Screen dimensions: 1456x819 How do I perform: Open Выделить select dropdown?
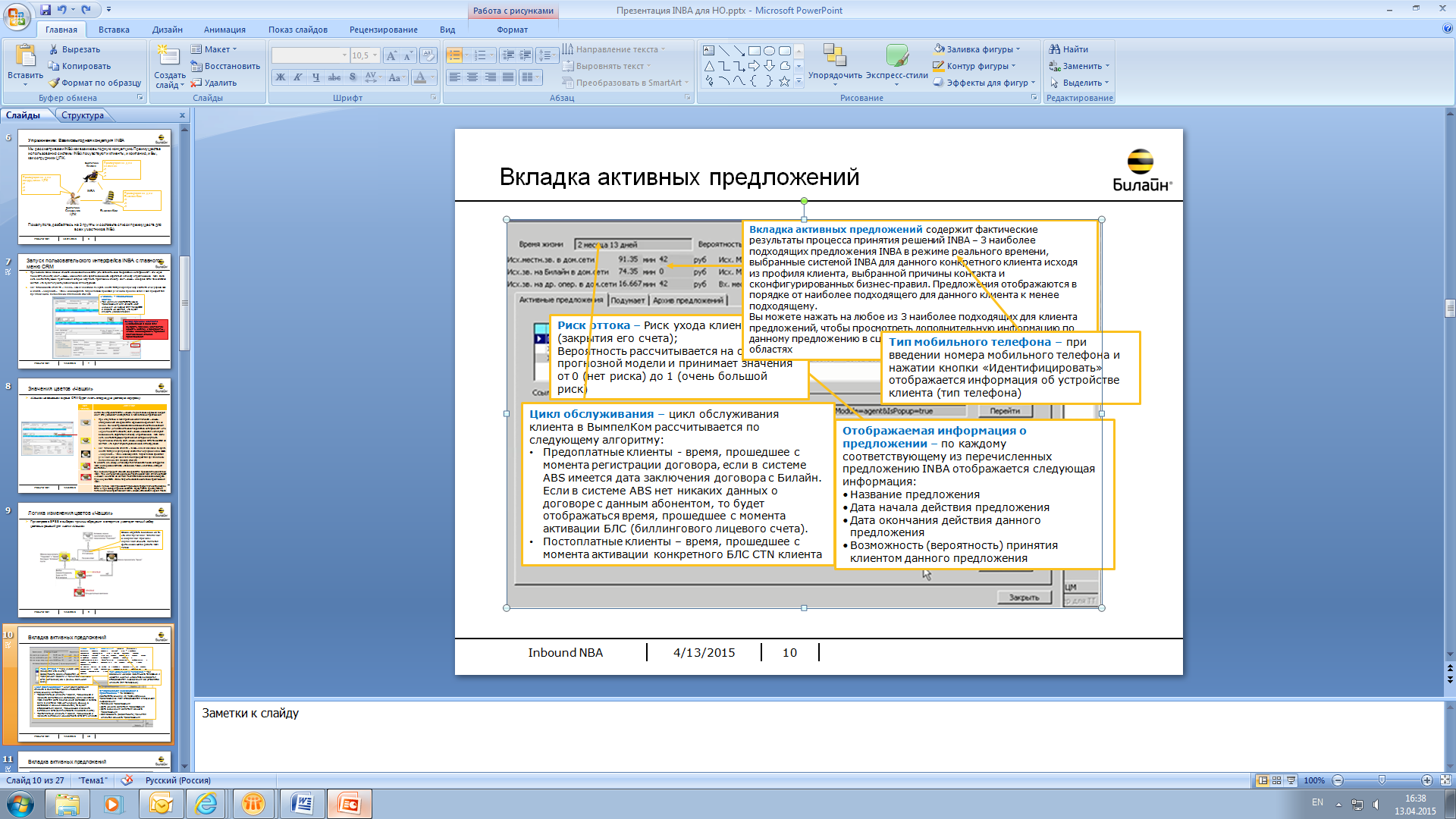(x=1079, y=83)
